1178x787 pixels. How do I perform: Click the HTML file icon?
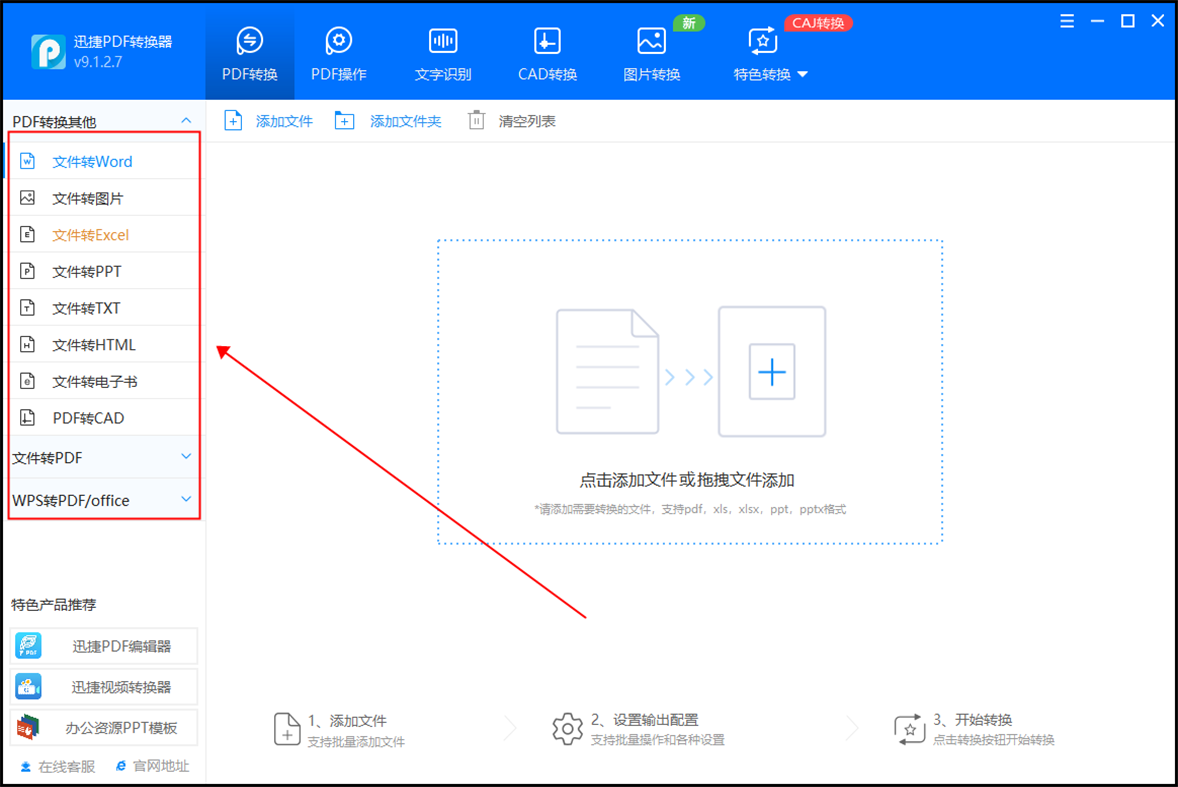pyautogui.click(x=28, y=344)
